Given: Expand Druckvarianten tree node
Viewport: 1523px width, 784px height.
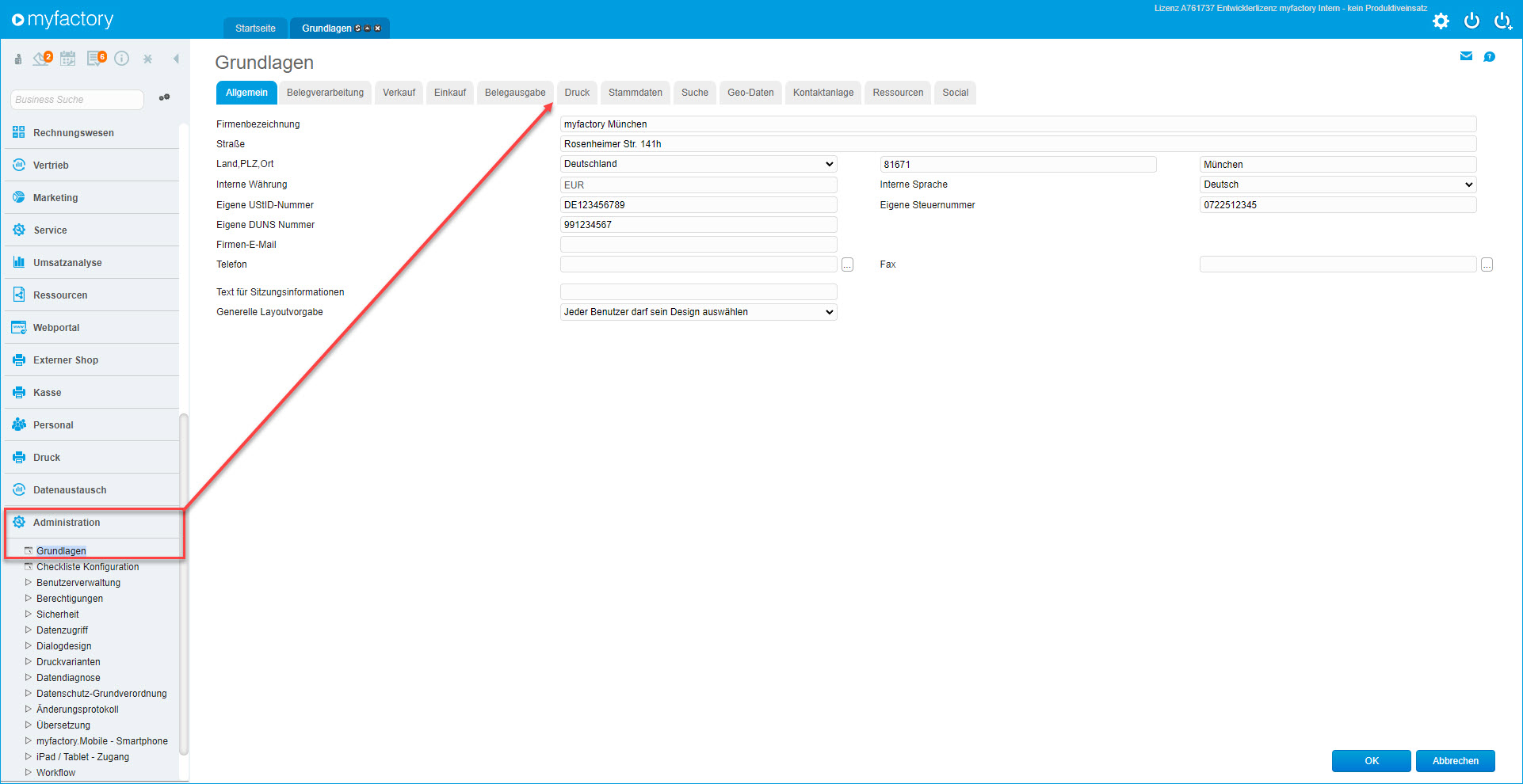Looking at the screenshot, I should coord(29,661).
